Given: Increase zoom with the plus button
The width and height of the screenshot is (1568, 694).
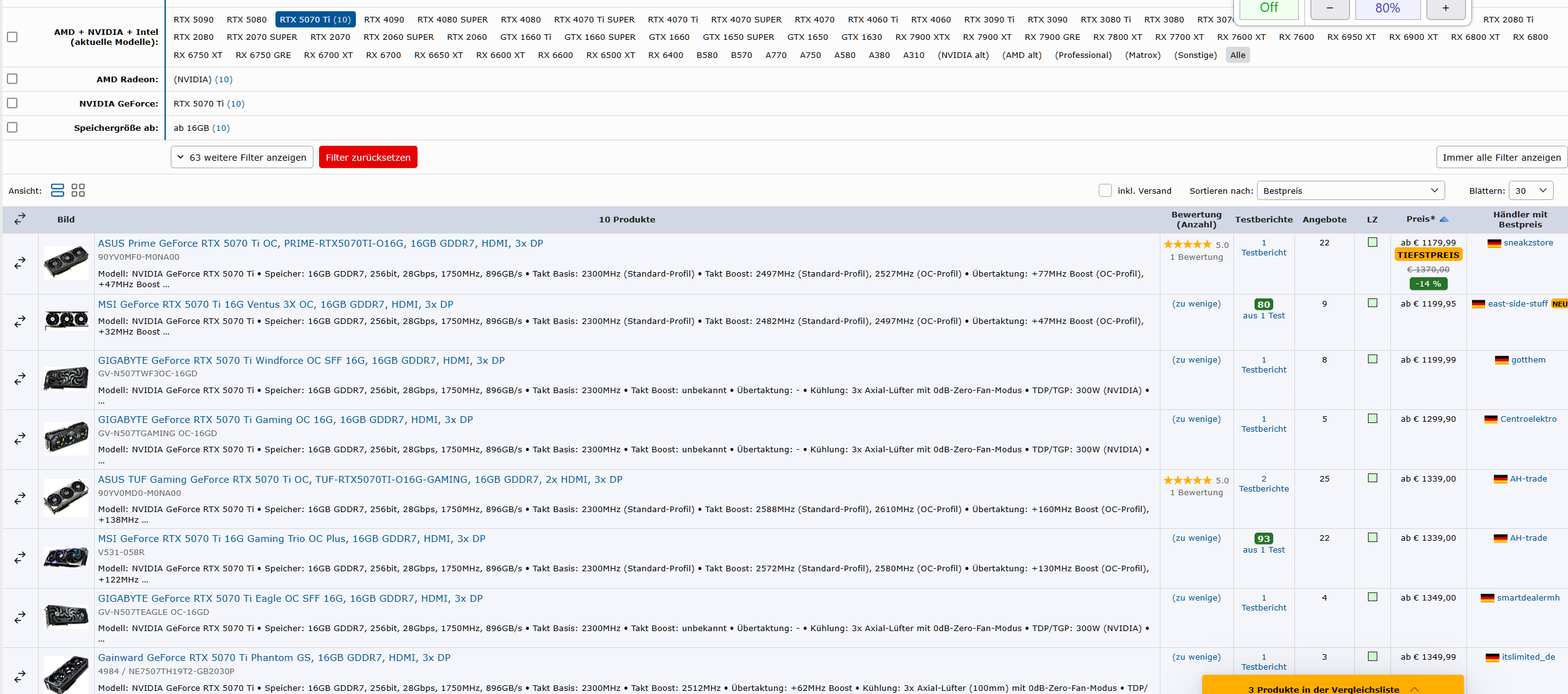Looking at the screenshot, I should point(1446,8).
